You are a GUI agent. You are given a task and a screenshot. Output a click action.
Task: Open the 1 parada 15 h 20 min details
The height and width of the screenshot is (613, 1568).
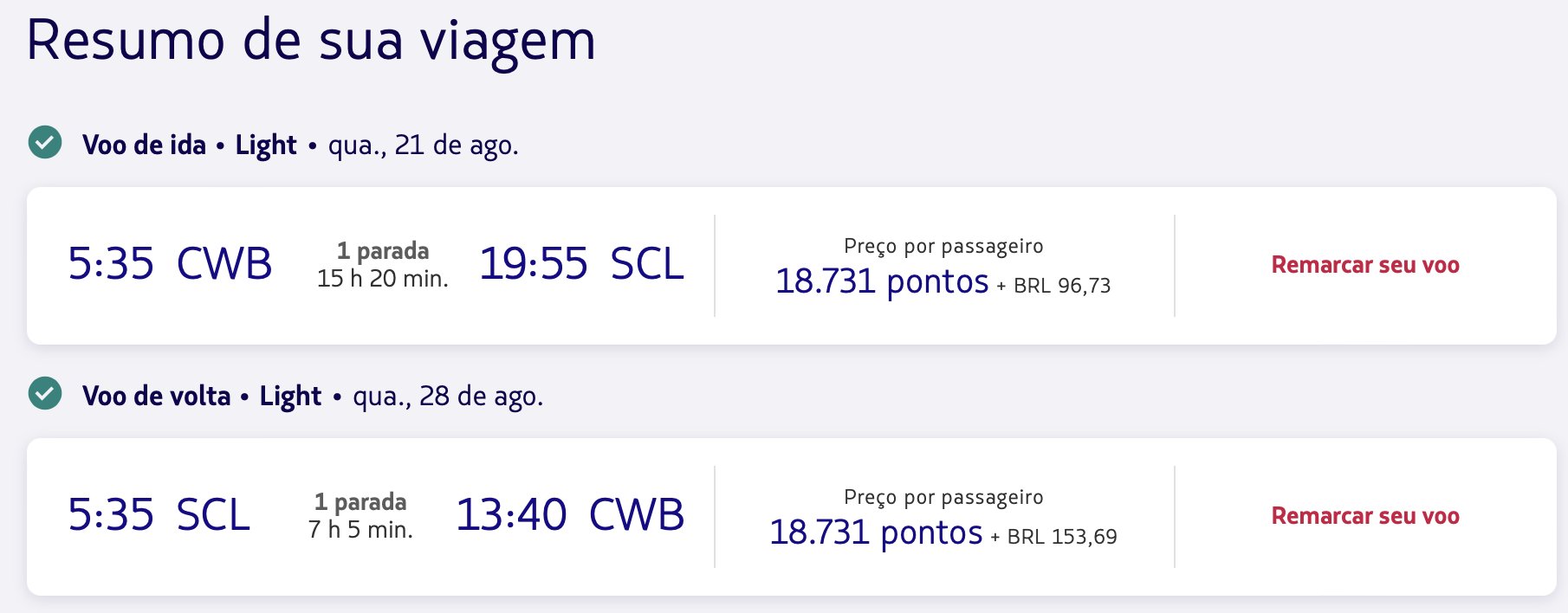point(383,265)
